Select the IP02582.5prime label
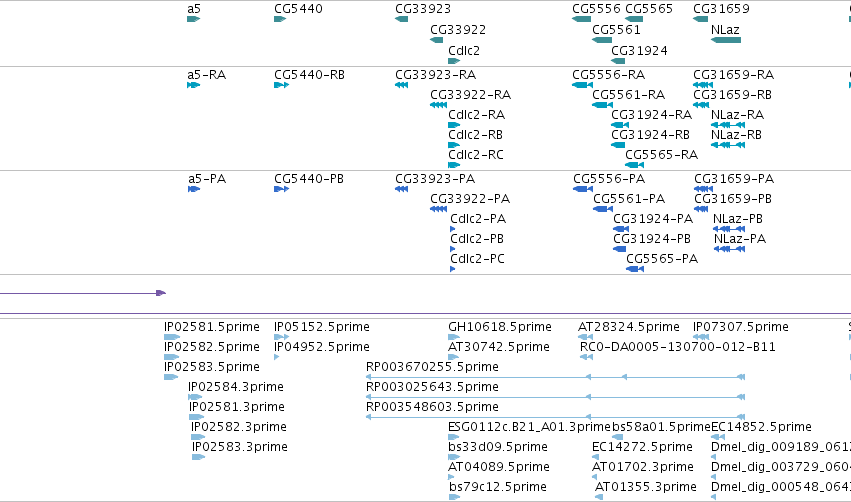The image size is (851, 502). [x=212, y=346]
